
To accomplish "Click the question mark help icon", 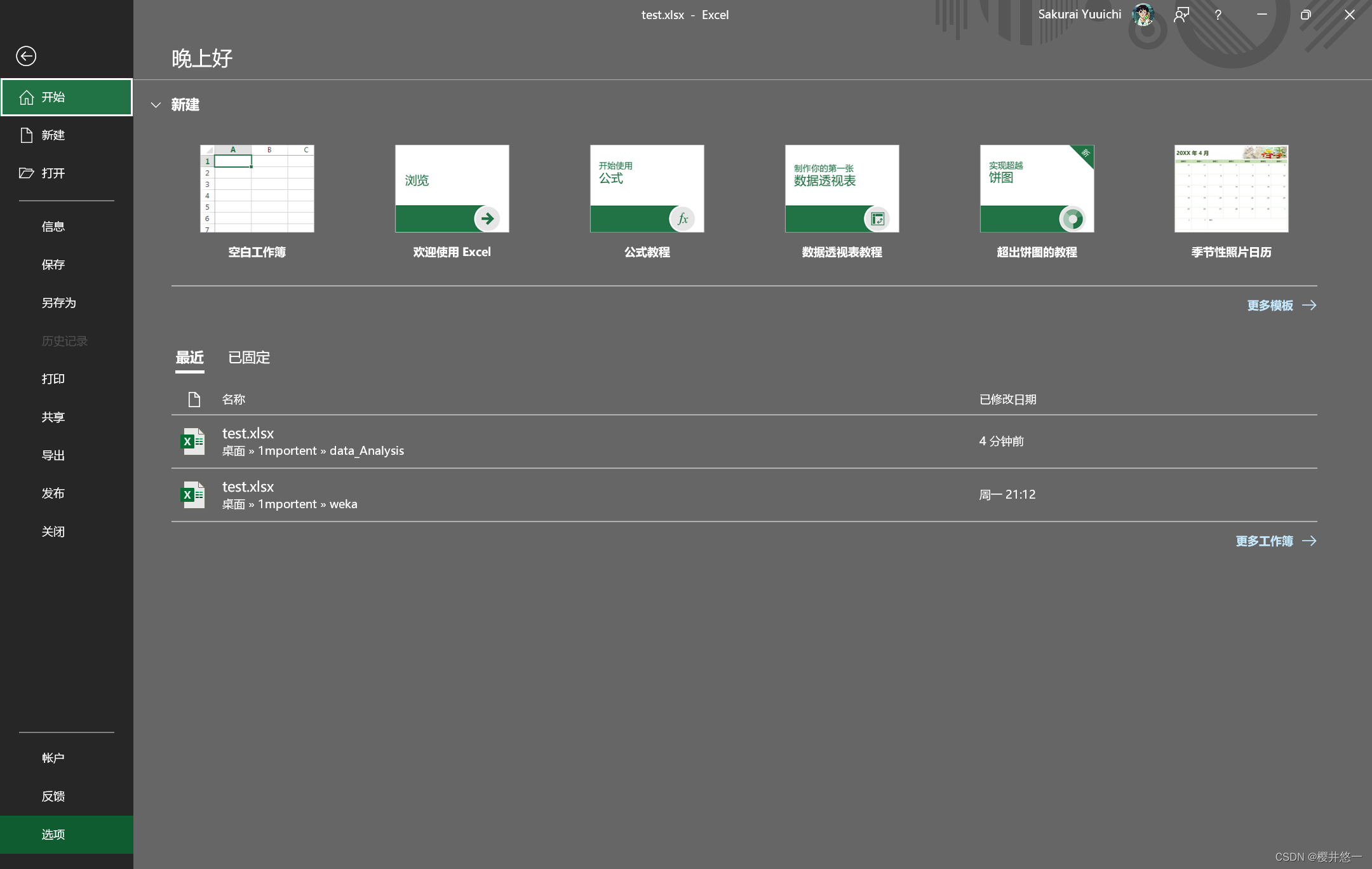I will click(1218, 15).
